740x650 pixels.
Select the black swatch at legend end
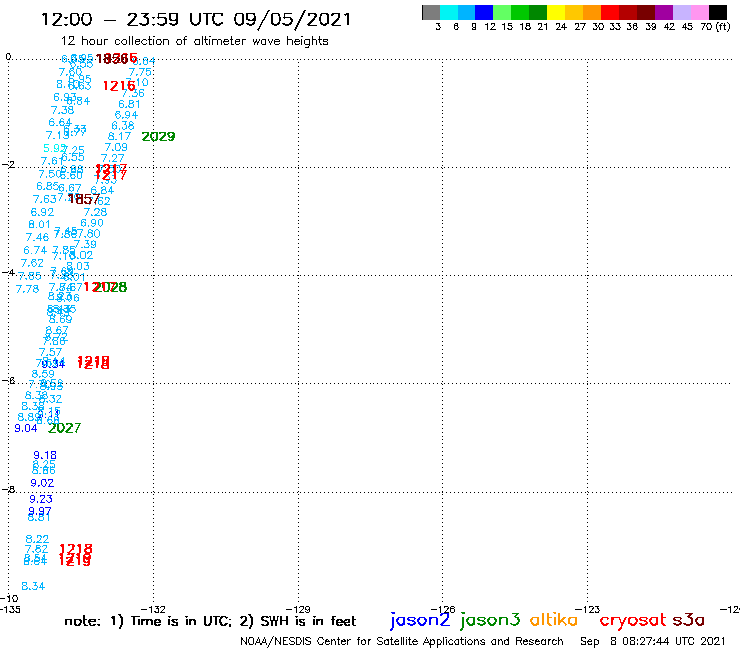tap(717, 12)
